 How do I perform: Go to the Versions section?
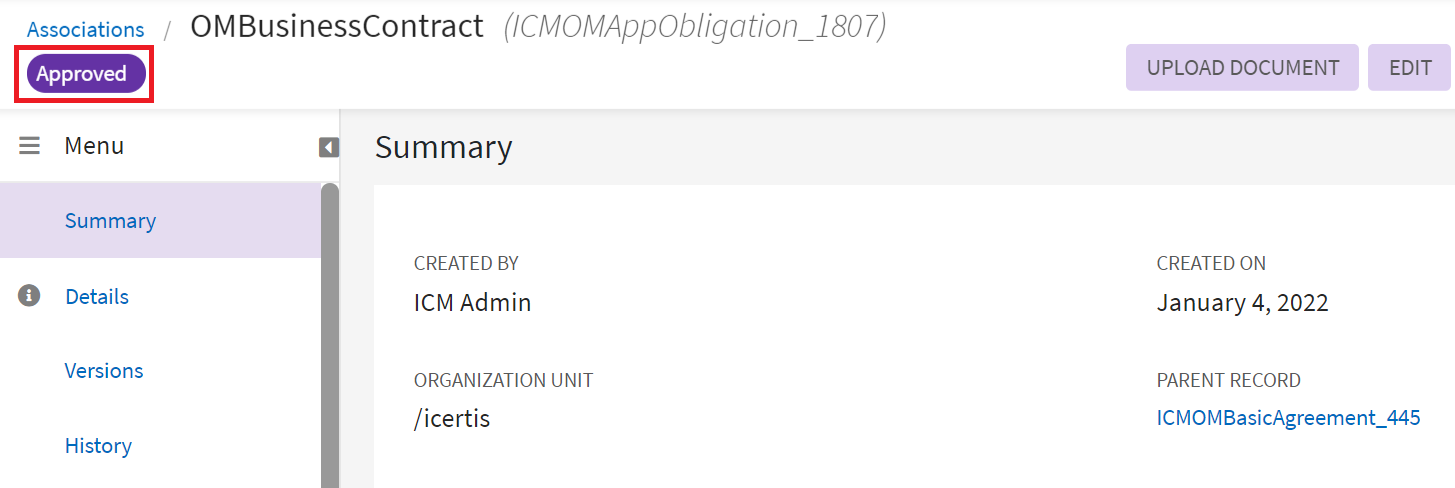(104, 371)
